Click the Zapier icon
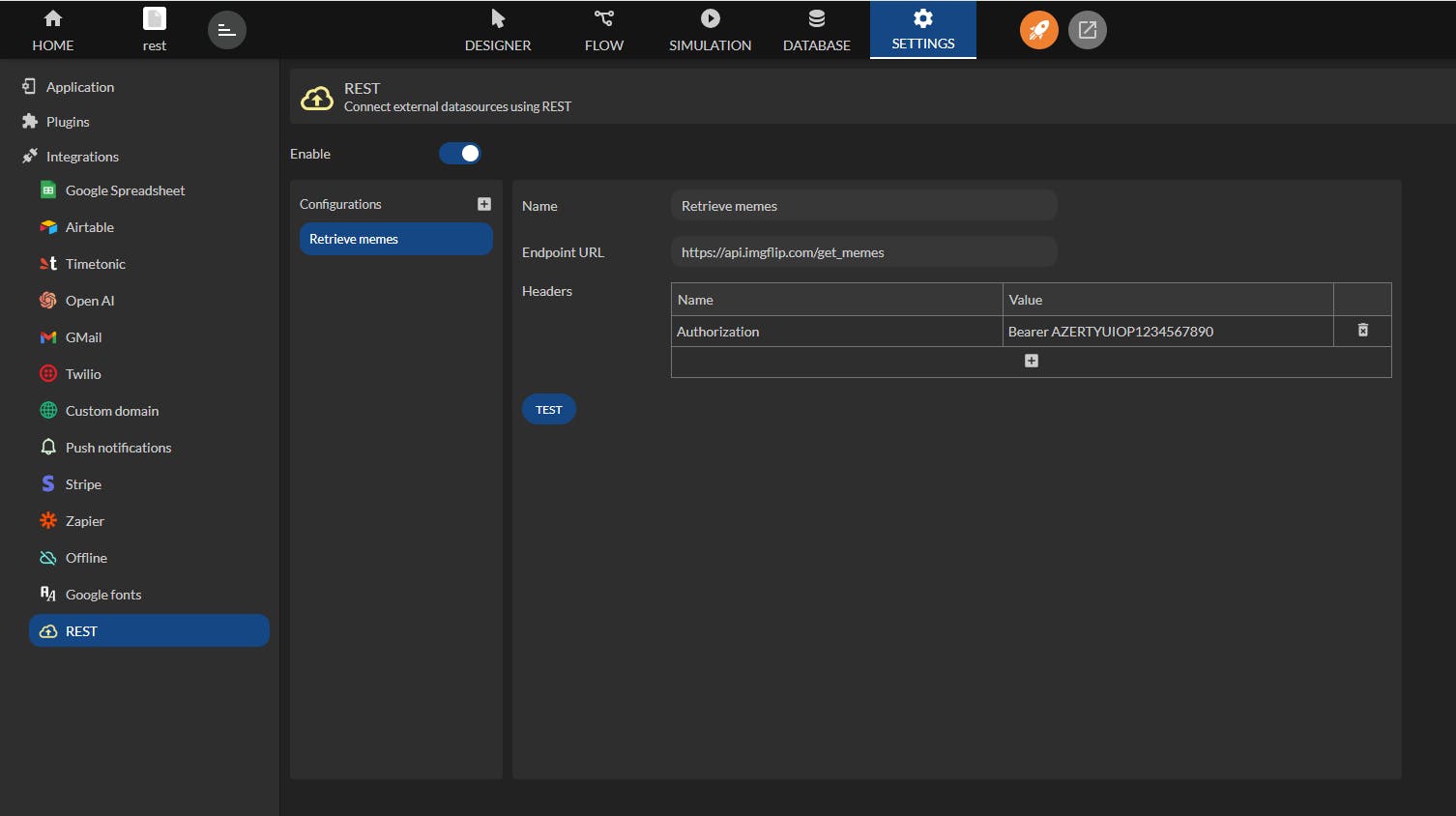 pyautogui.click(x=48, y=521)
